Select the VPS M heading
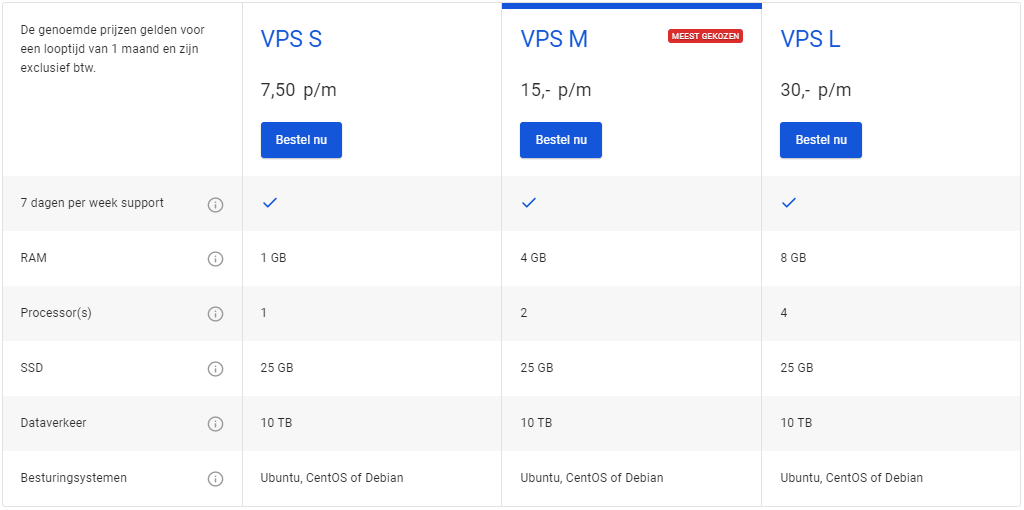The image size is (1024, 510). pos(554,39)
